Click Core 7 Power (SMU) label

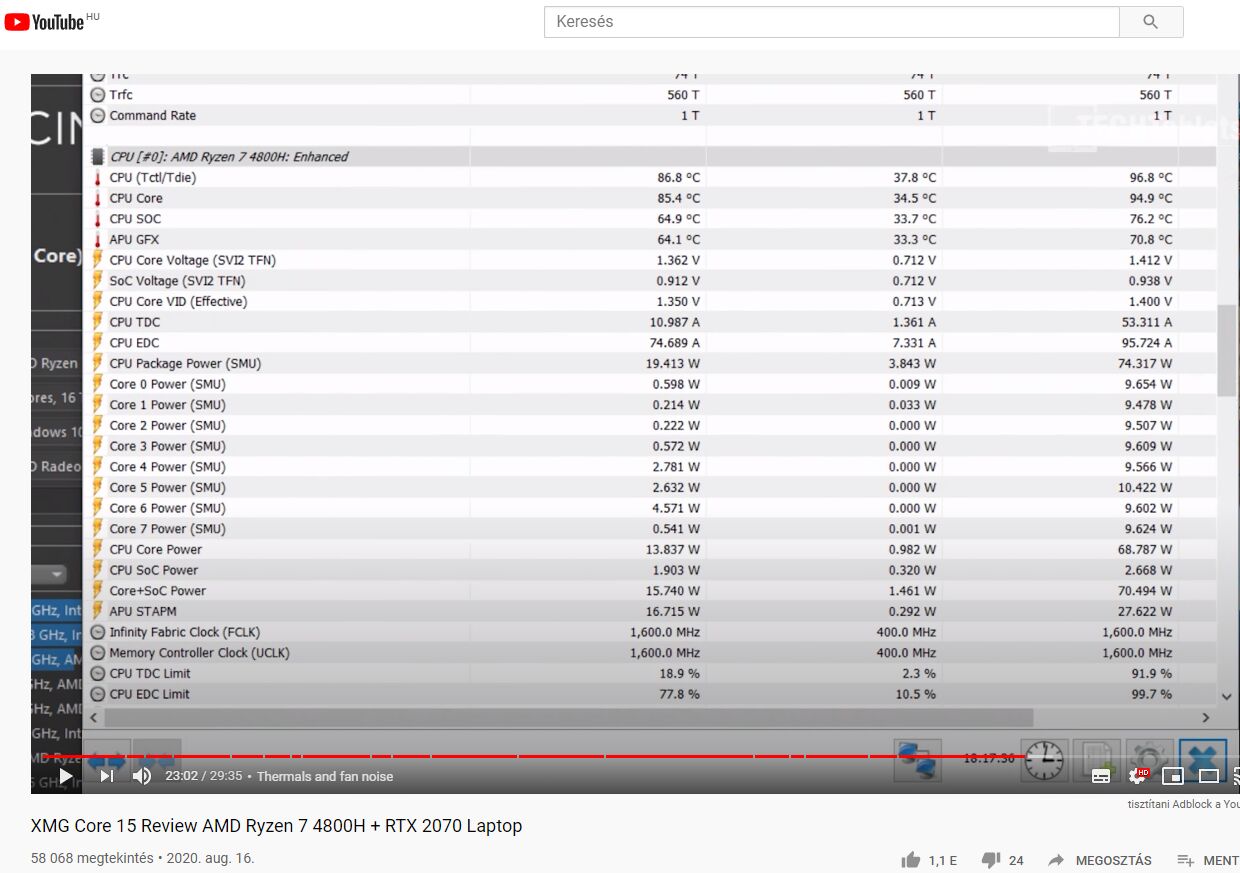point(167,529)
